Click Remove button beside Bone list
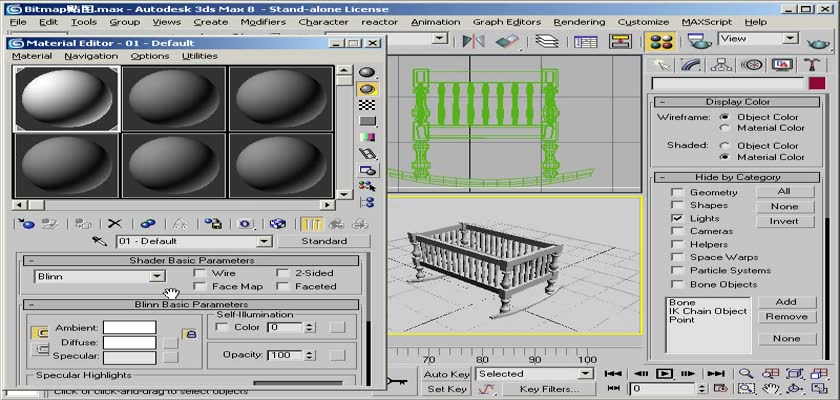Viewport: 840px width, 400px height. click(x=786, y=316)
